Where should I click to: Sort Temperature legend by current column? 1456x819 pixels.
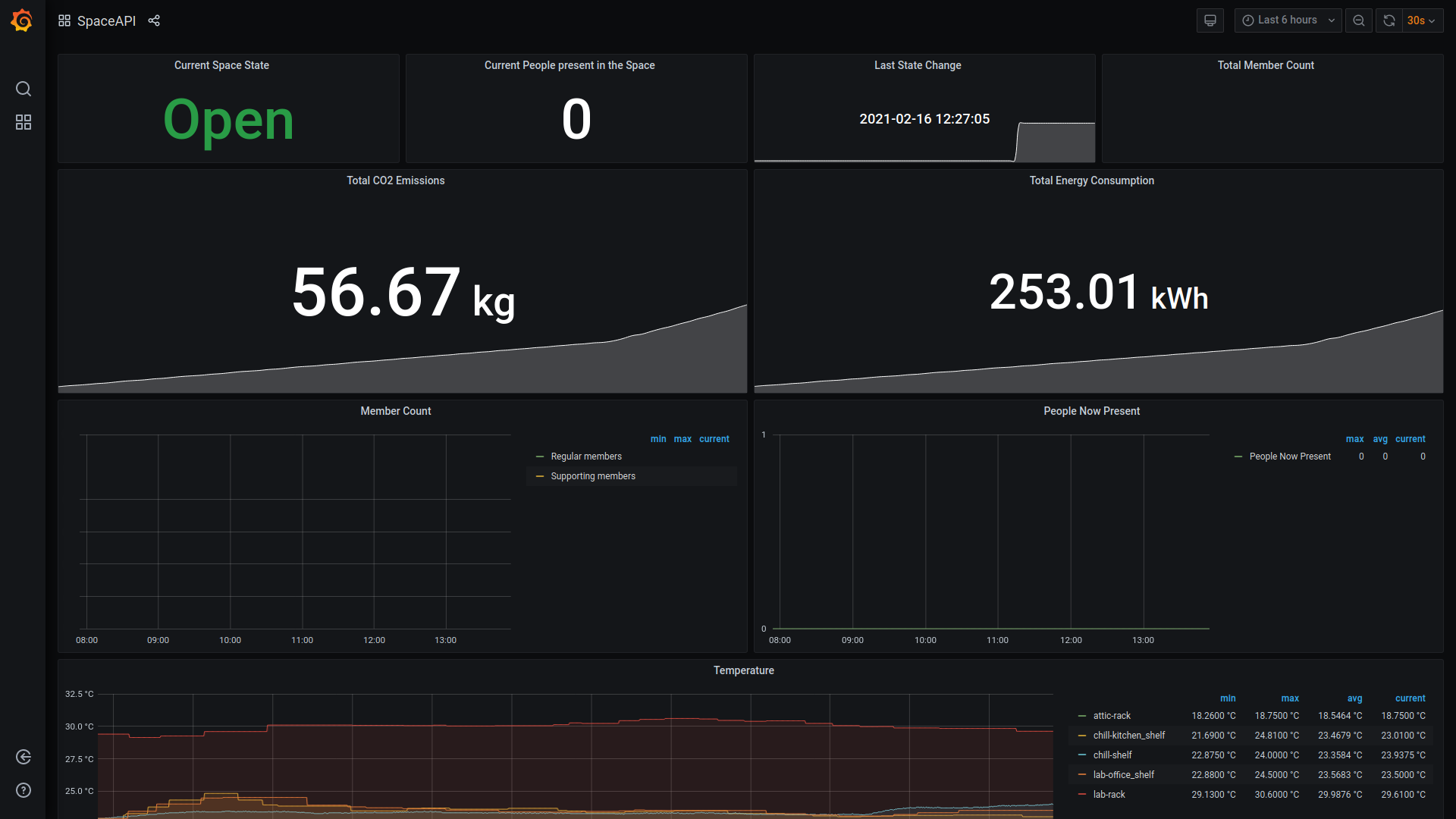[x=1410, y=698]
